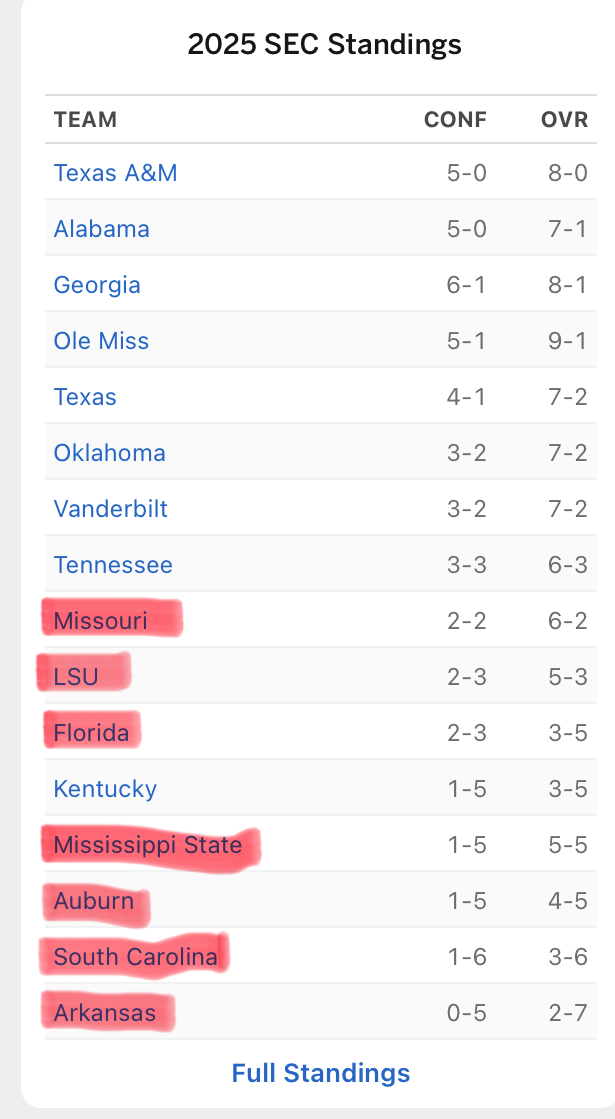This screenshot has width=615, height=1119.
Task: Click the OVR column header
Action: click(x=564, y=120)
